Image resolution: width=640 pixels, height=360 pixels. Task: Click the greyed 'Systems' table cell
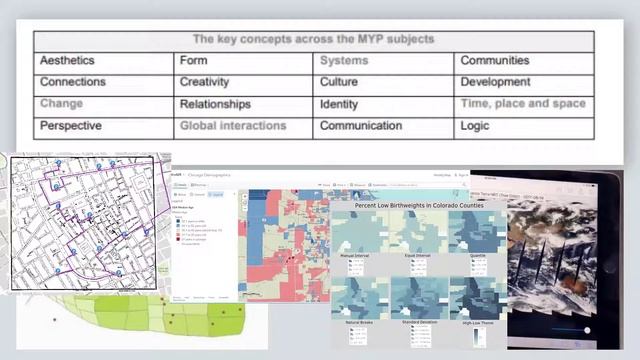coord(383,63)
